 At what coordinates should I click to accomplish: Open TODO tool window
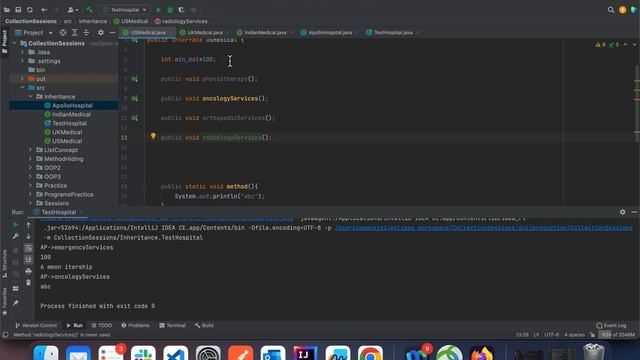coord(102,325)
